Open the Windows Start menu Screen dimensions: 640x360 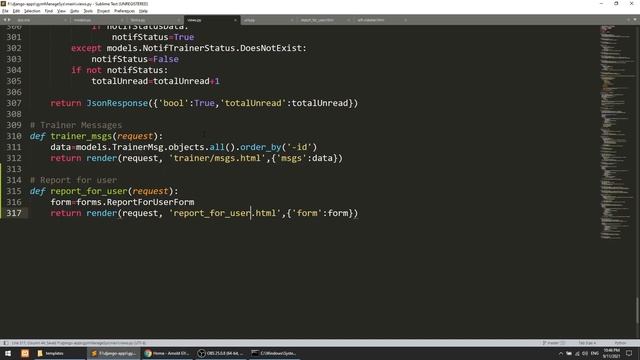click(x=8, y=353)
